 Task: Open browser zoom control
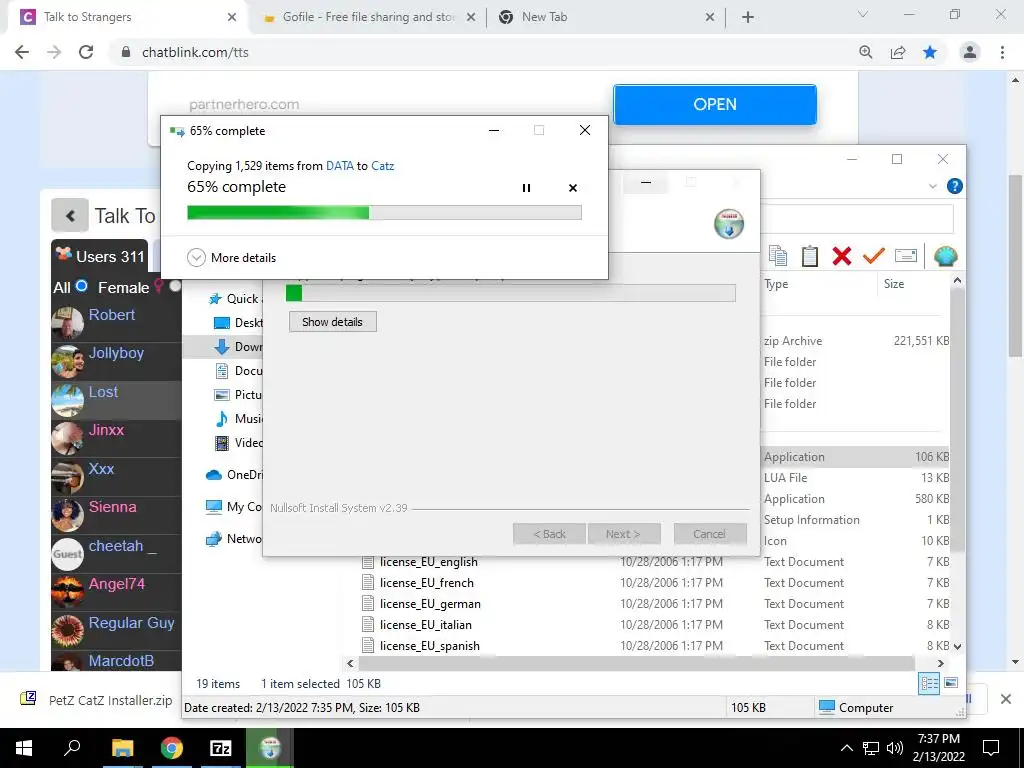(x=866, y=52)
